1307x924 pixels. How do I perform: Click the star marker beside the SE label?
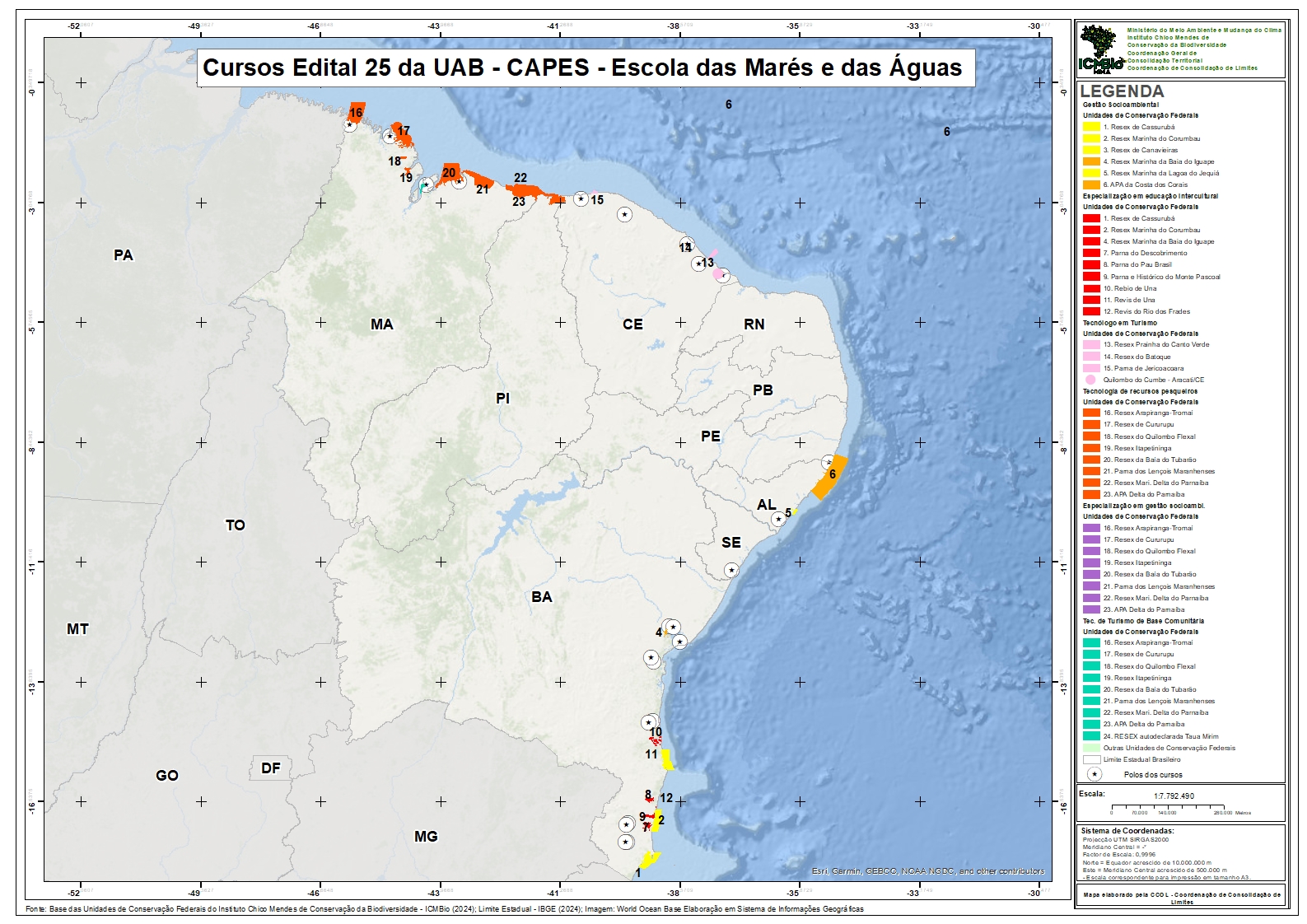(731, 570)
